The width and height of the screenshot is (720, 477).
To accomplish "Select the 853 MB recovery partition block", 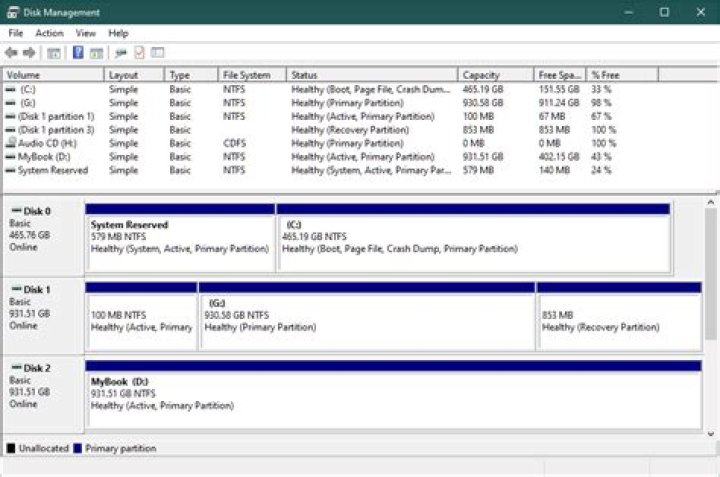I will [x=619, y=316].
